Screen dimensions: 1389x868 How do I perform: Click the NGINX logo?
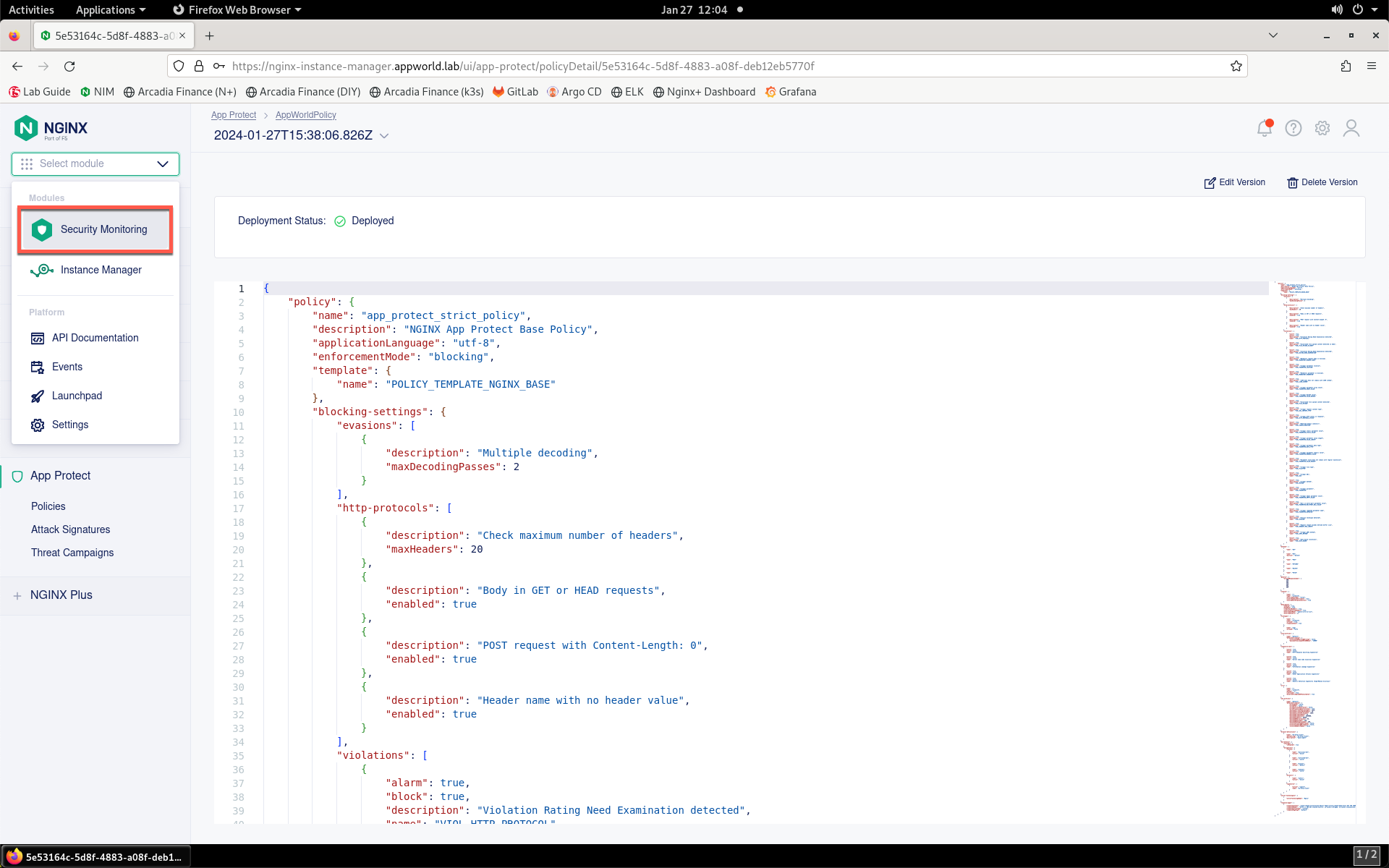point(51,129)
